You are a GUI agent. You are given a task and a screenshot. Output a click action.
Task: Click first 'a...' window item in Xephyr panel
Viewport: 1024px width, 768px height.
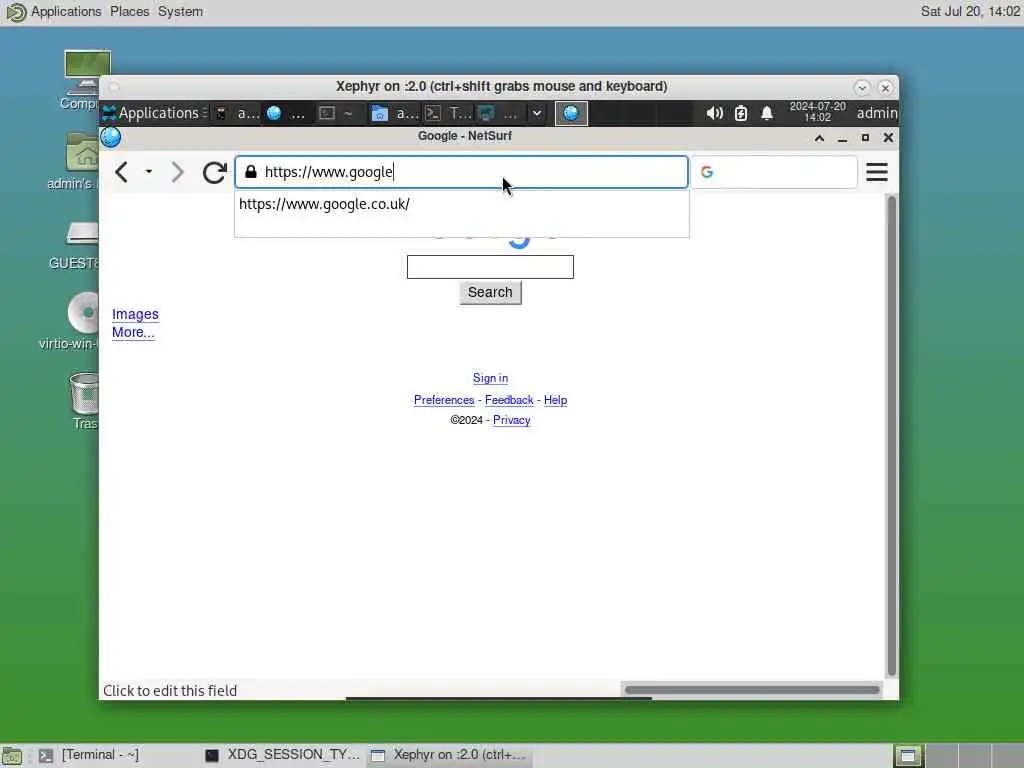[x=238, y=113]
